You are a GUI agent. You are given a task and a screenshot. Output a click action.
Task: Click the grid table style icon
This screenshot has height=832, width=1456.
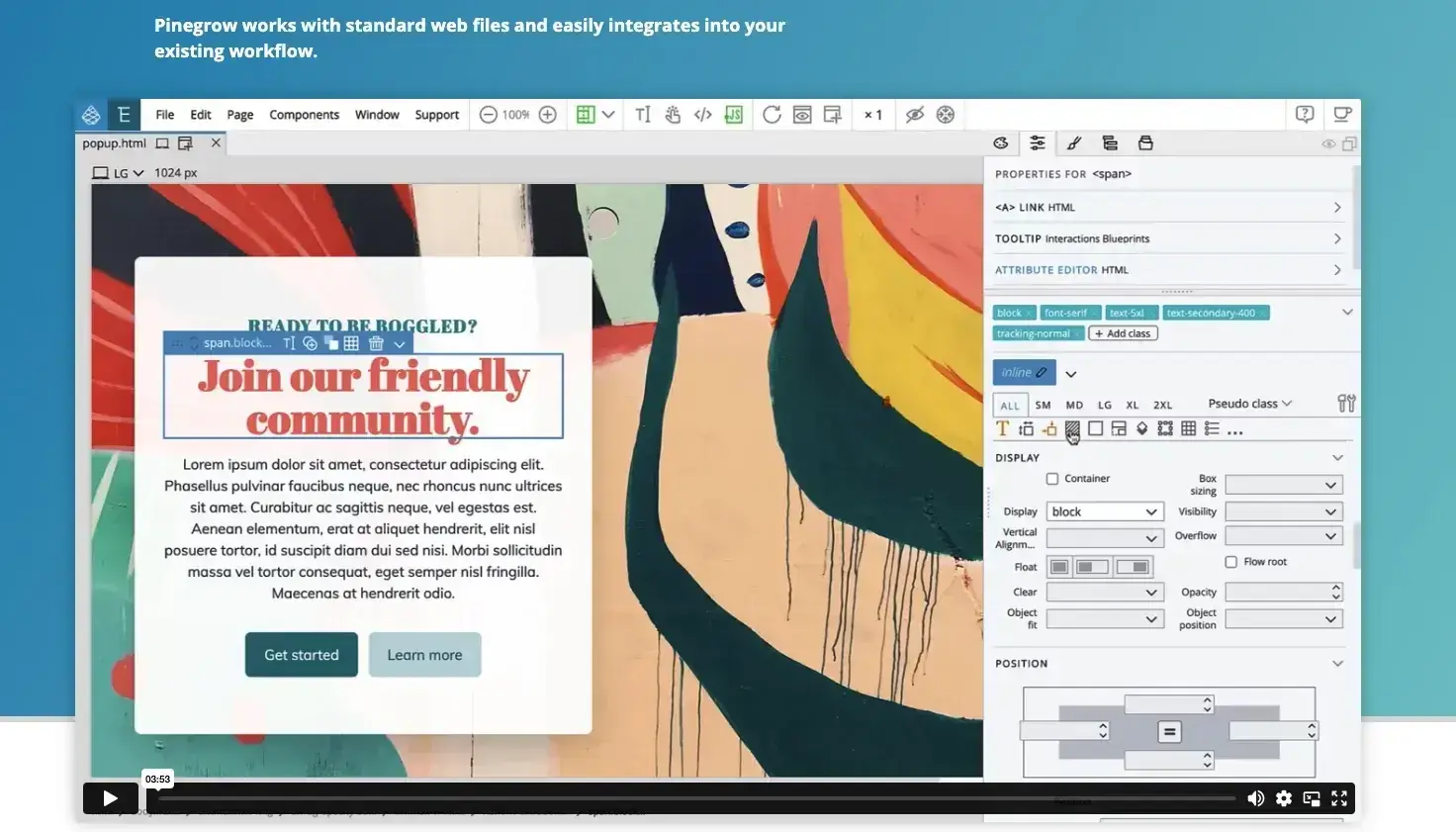tap(1189, 428)
